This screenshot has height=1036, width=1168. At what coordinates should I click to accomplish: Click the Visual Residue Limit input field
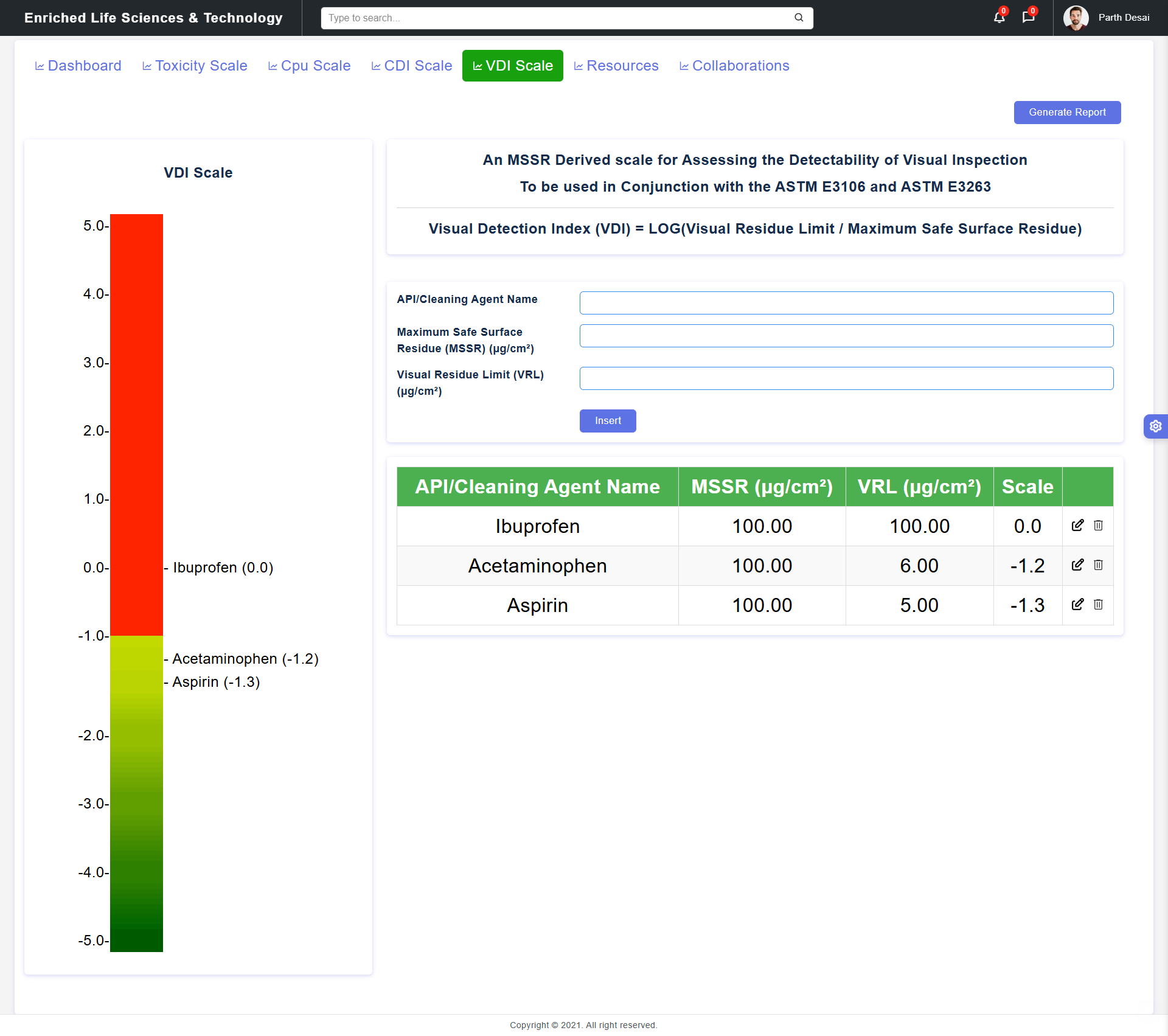[x=846, y=378]
